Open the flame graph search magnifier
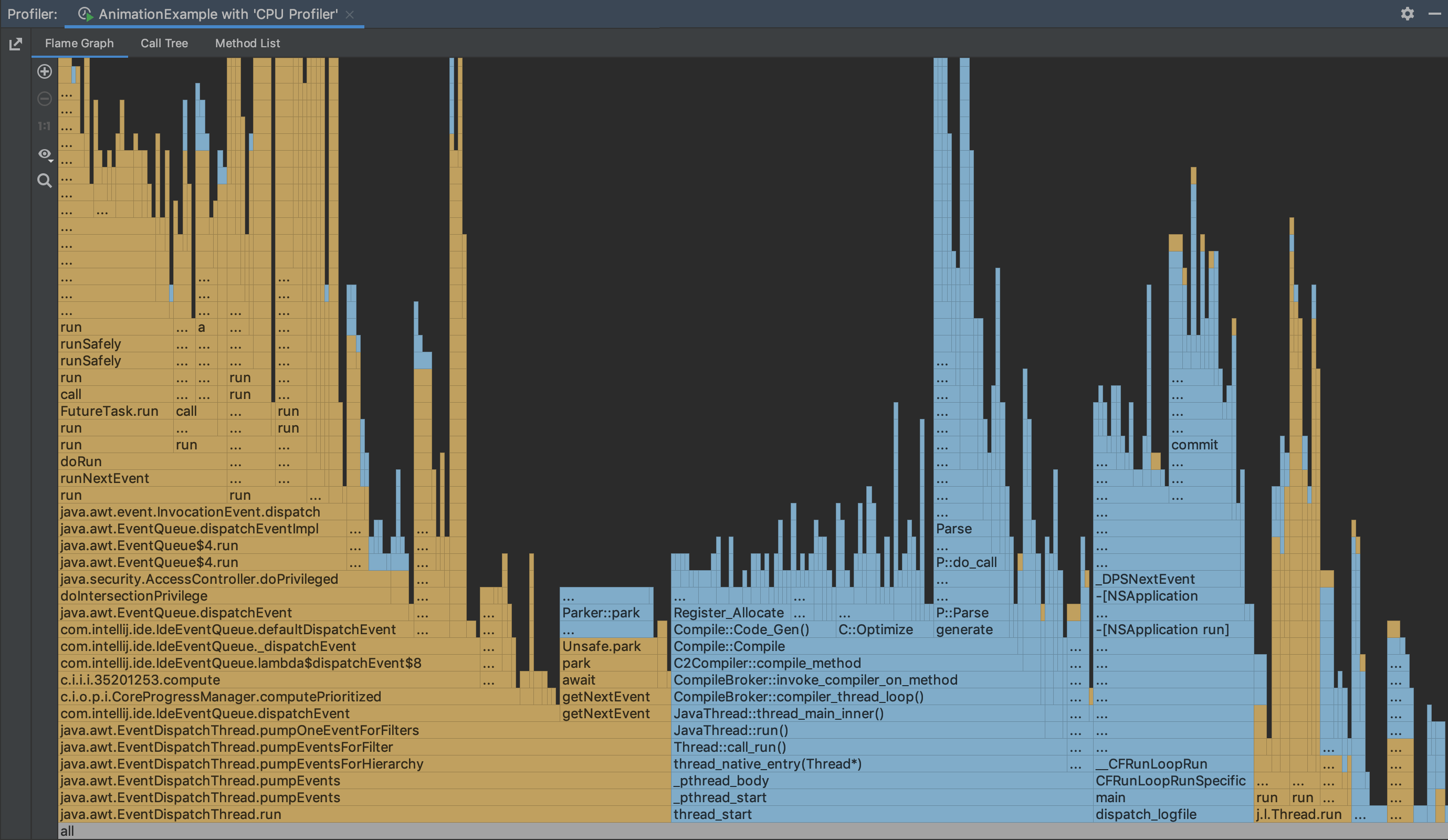 coord(44,181)
